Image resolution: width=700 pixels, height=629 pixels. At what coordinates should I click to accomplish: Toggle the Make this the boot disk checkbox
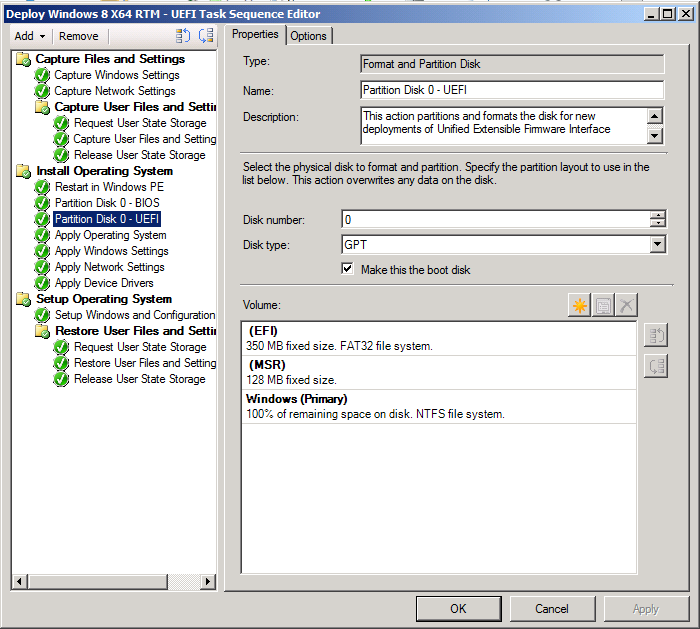(x=347, y=269)
